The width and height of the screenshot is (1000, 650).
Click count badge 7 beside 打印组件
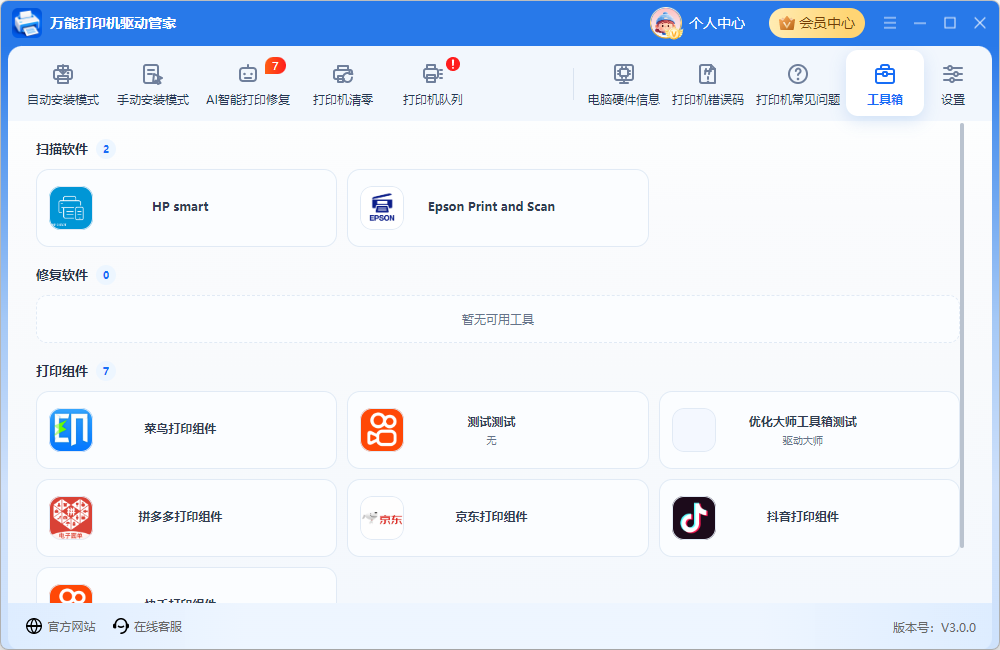pos(106,371)
